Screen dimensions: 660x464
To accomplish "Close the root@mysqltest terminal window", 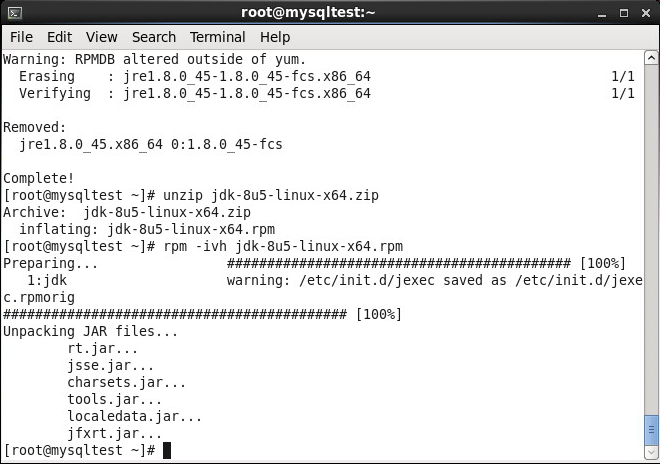I will click(646, 13).
